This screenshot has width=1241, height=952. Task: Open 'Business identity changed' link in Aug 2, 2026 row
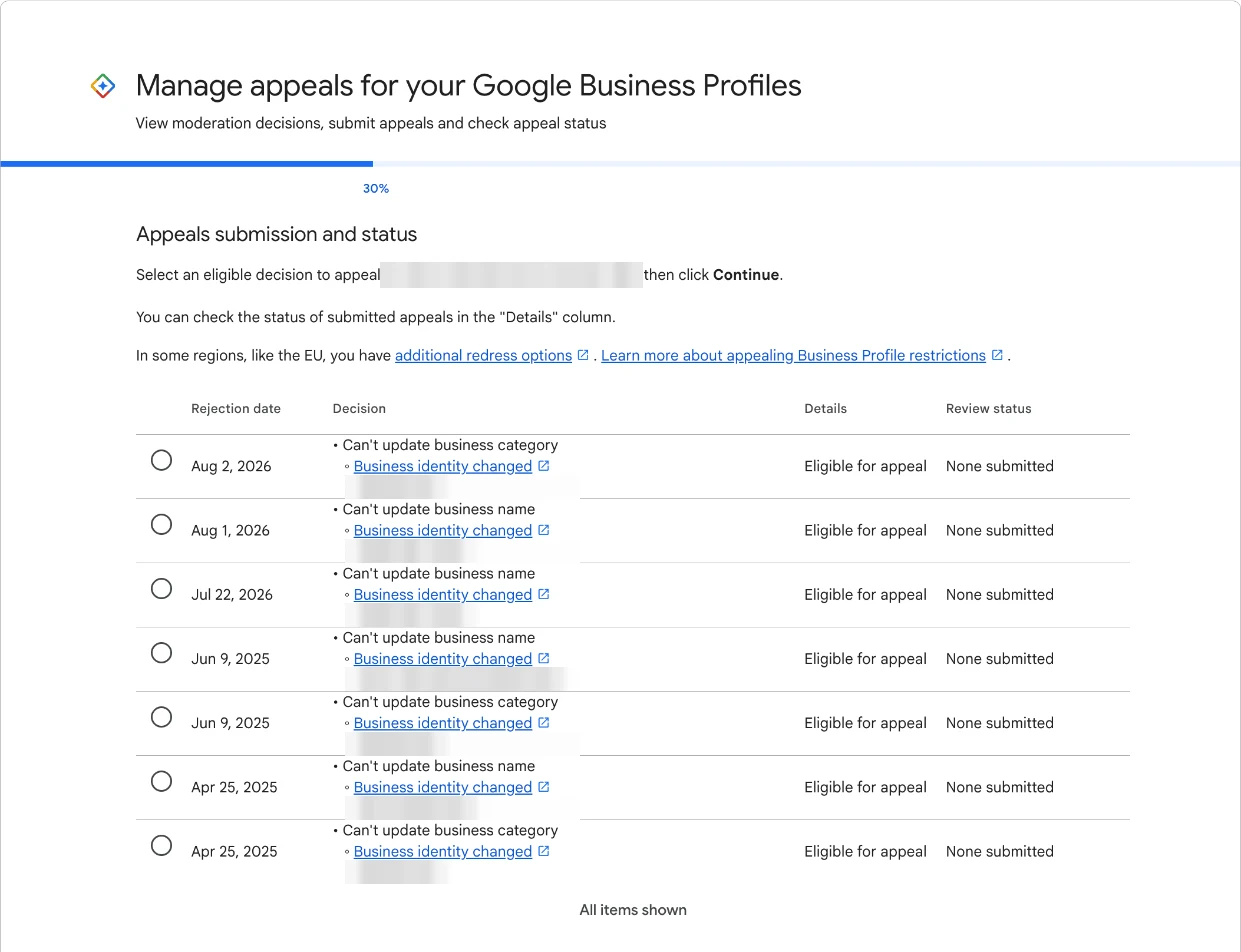click(443, 466)
